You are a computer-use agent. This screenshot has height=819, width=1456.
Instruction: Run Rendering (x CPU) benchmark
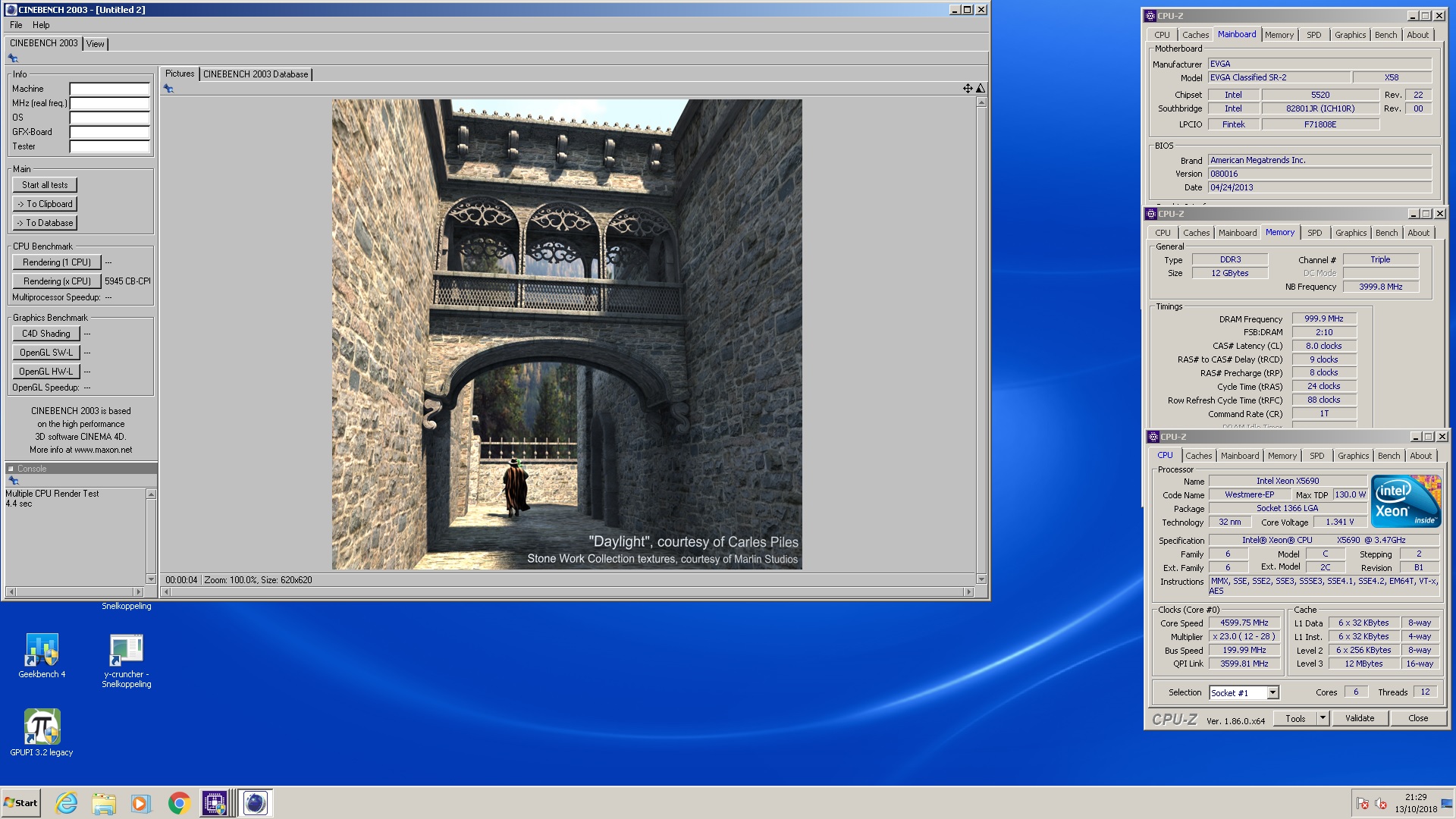tap(57, 281)
